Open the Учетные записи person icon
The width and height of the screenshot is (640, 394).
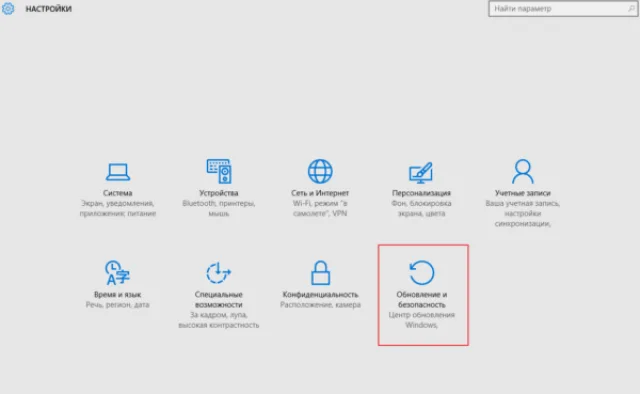[x=522, y=171]
